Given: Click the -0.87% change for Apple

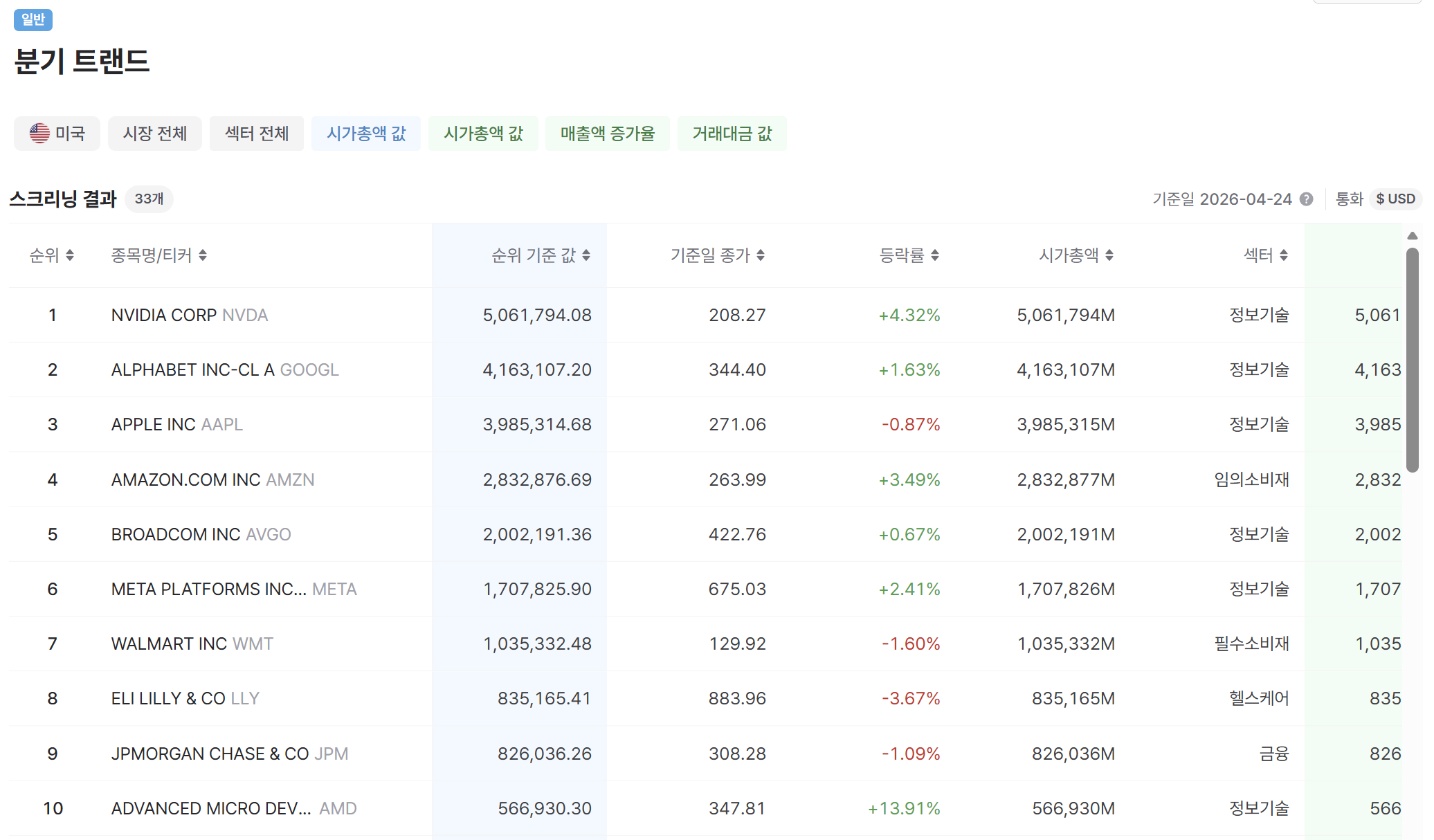Looking at the screenshot, I should click(x=911, y=424).
